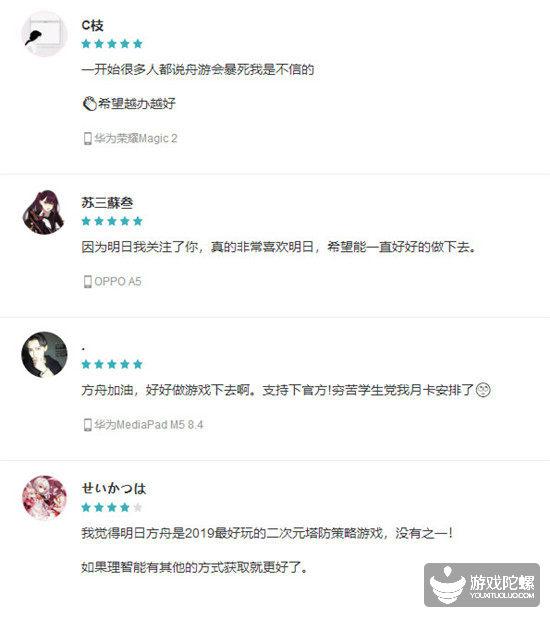
Task: View the dot-named user's dark portrait avatar
Action: 44,355
